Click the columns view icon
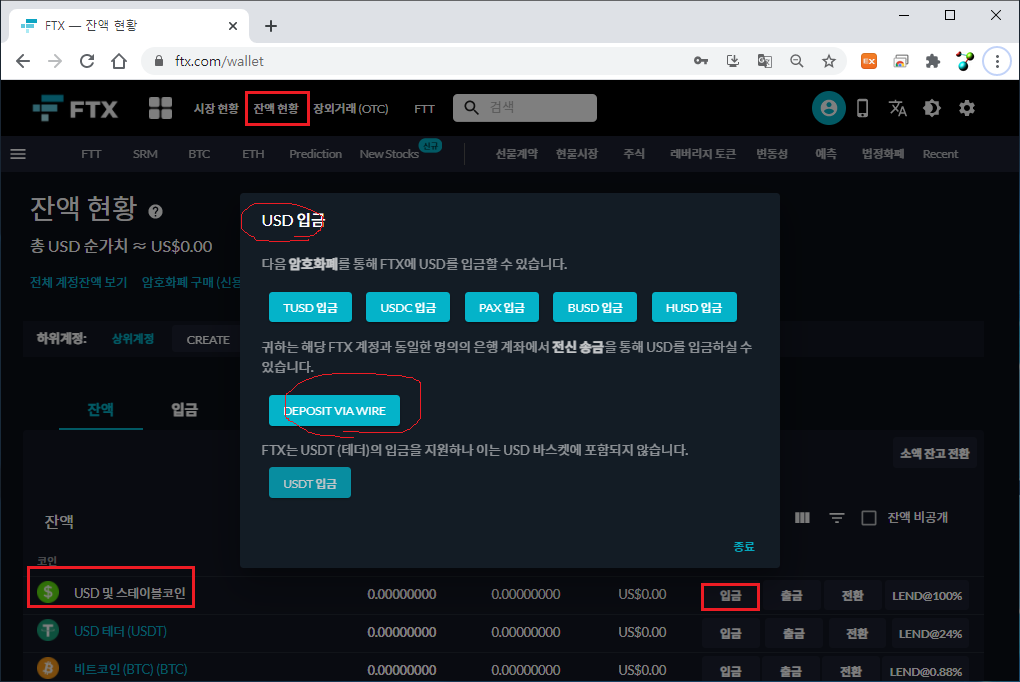This screenshot has height=682, width=1020. pos(802,518)
